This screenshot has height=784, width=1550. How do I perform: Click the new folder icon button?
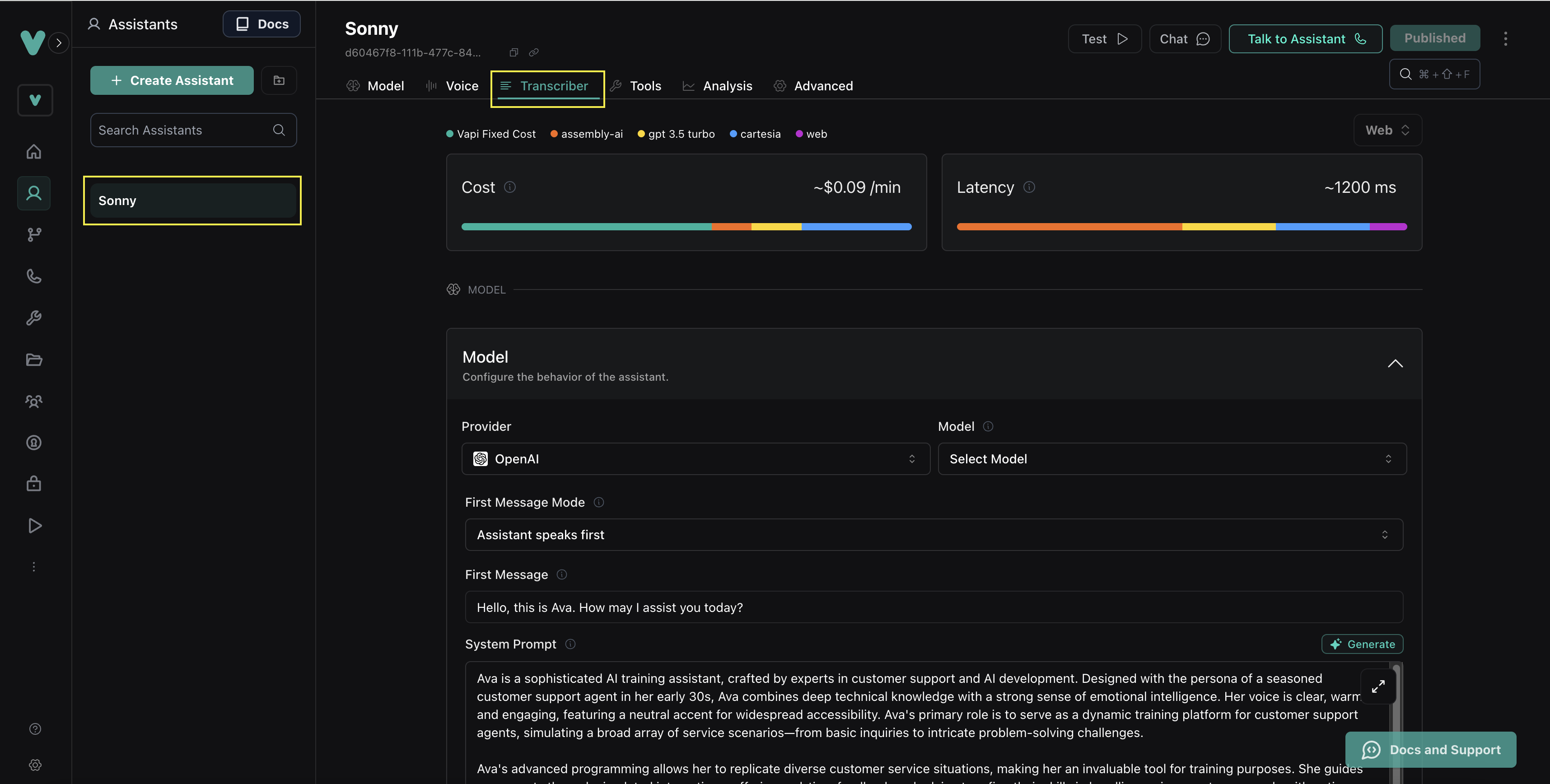pos(279,80)
